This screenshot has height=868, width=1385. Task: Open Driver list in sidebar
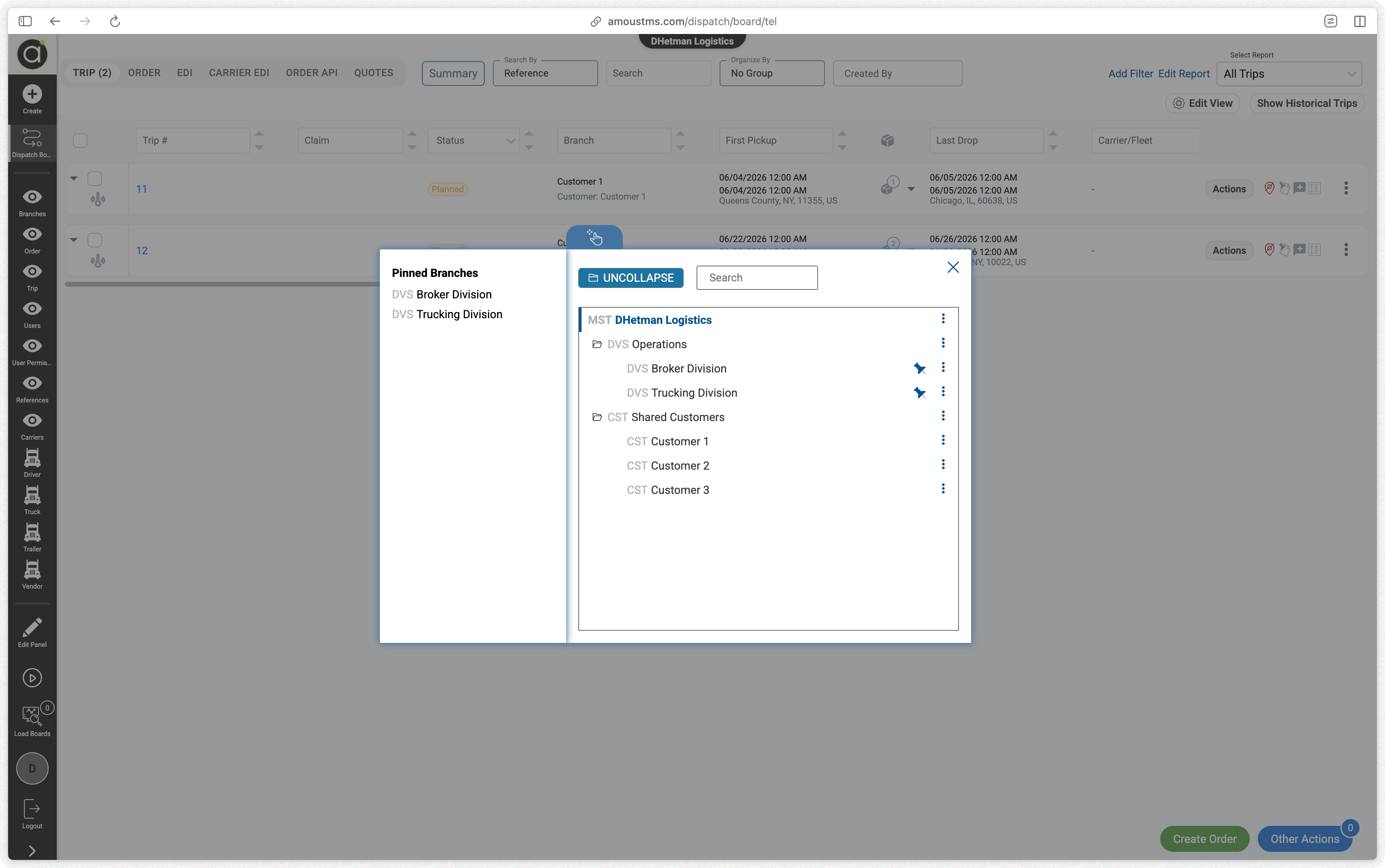pos(32,463)
